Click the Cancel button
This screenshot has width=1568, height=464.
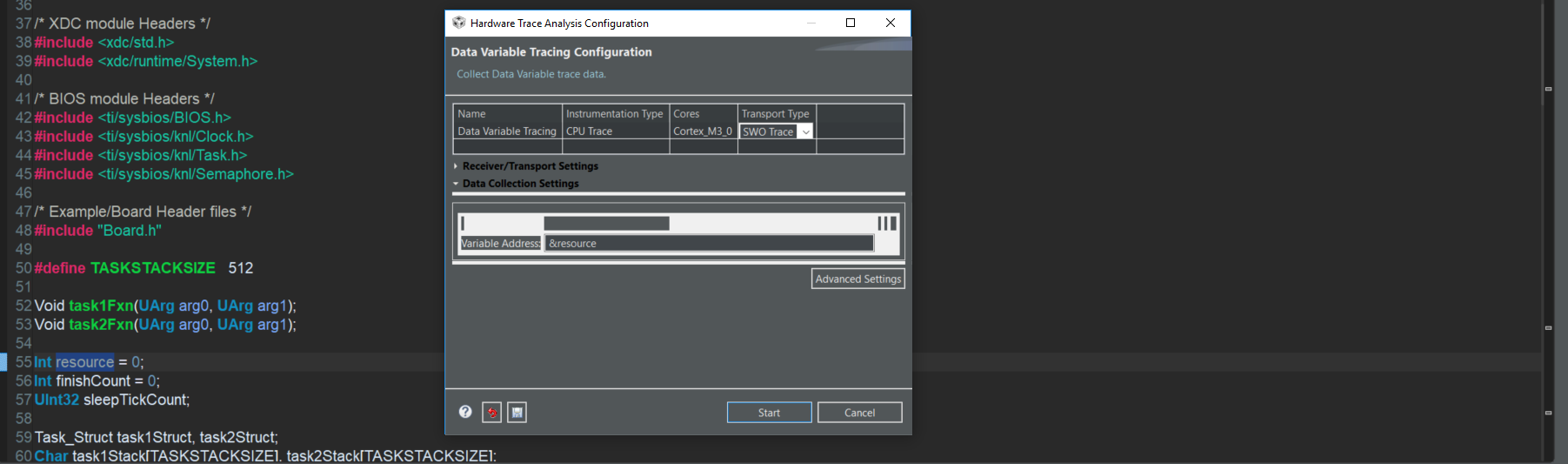[x=860, y=413]
